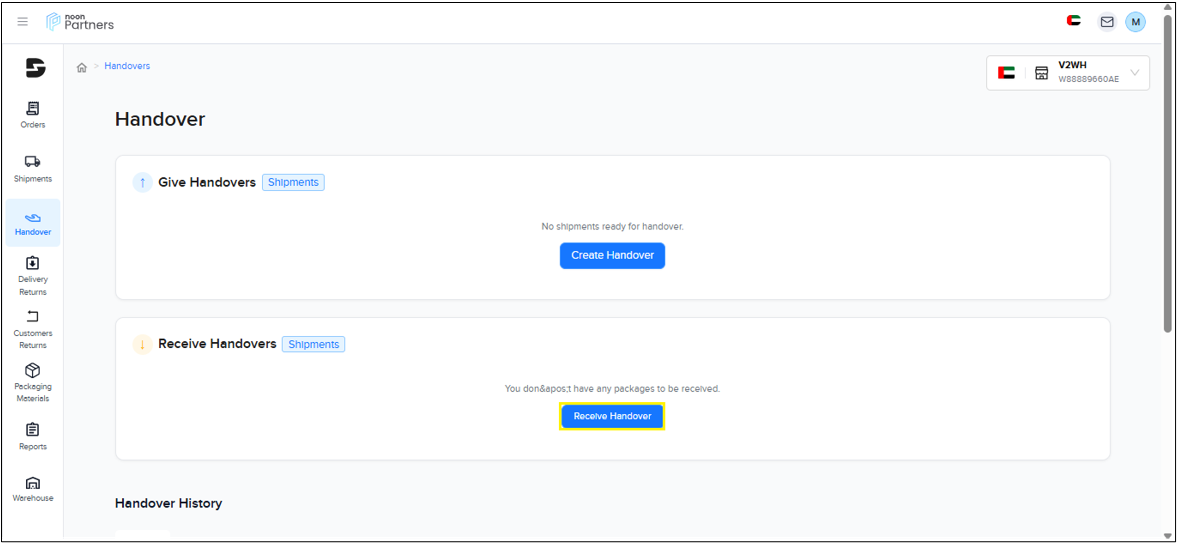
Task: Open the hamburger menu icon
Action: tap(23, 22)
